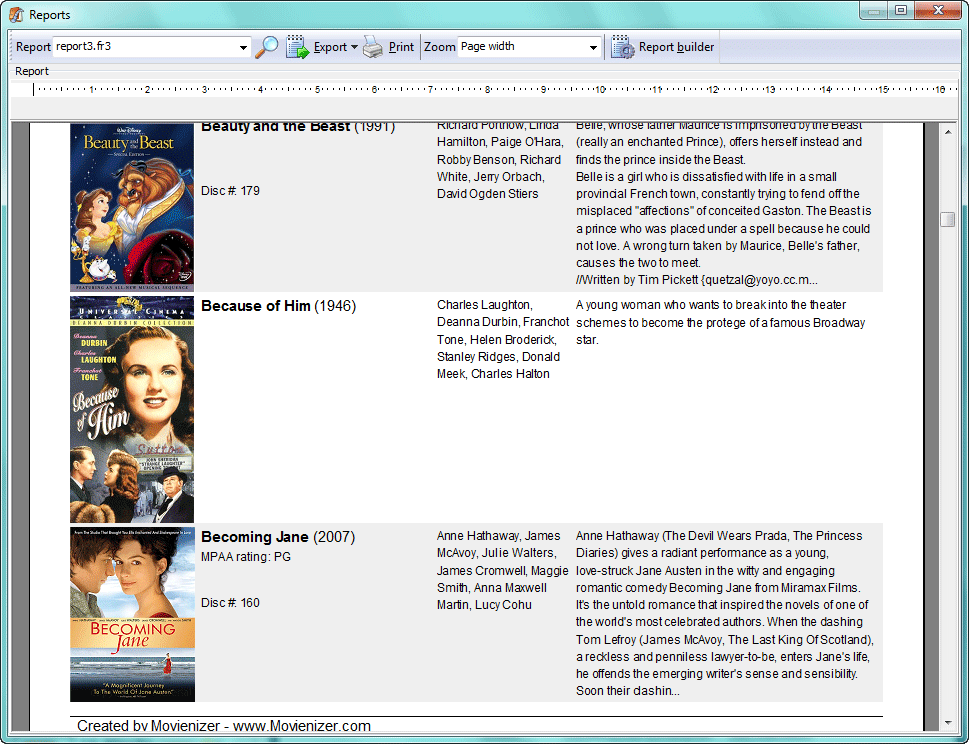Screen dimensions: 969x744
Task: Click the Because of Him plot summary
Action: (721, 322)
